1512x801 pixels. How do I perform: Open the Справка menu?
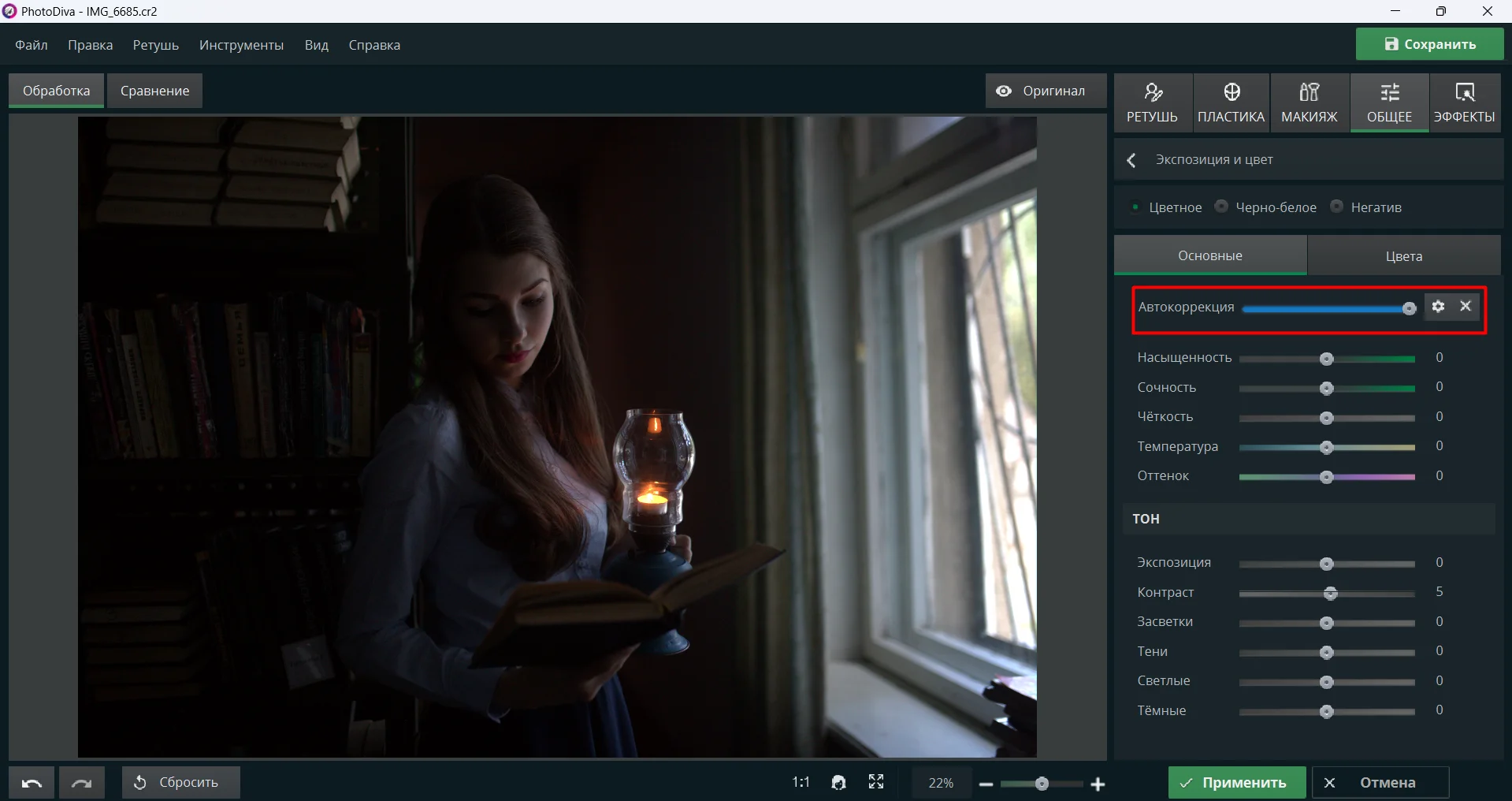(x=374, y=45)
